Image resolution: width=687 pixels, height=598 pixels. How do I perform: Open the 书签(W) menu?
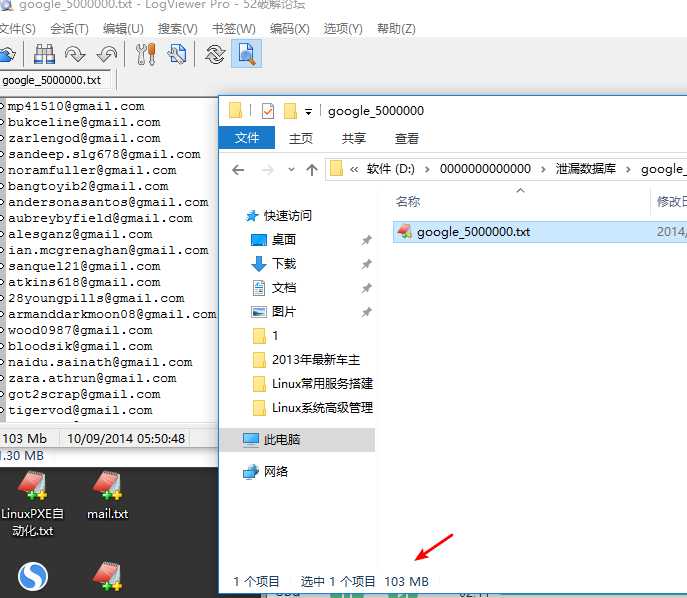(x=234, y=29)
